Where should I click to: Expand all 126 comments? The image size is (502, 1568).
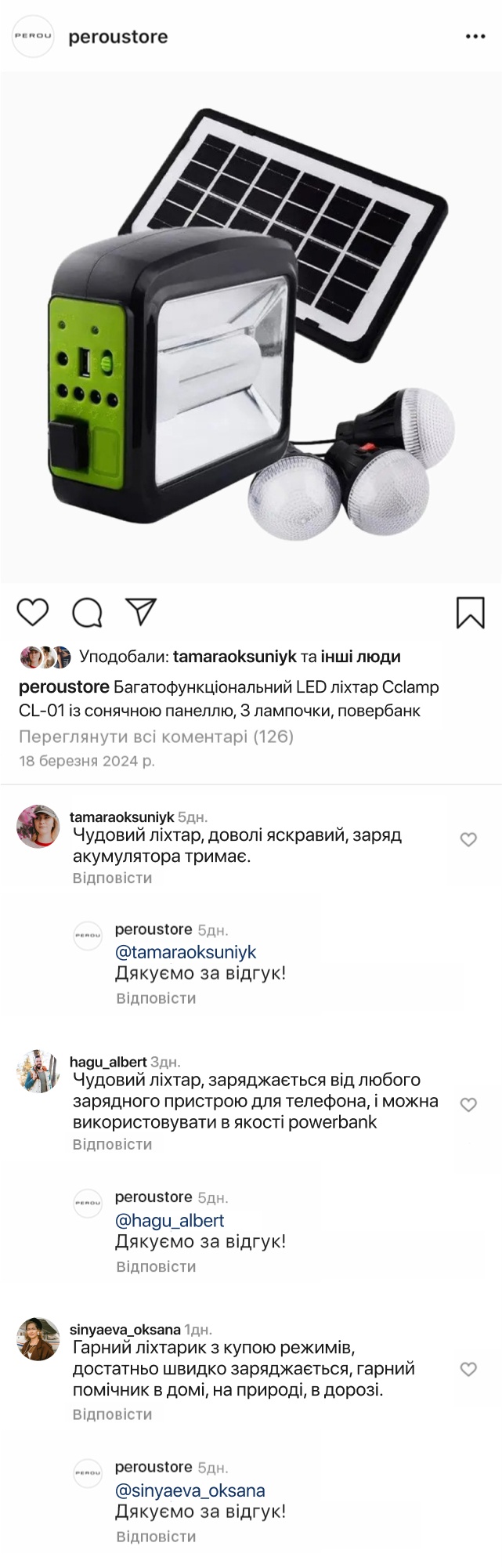156,737
